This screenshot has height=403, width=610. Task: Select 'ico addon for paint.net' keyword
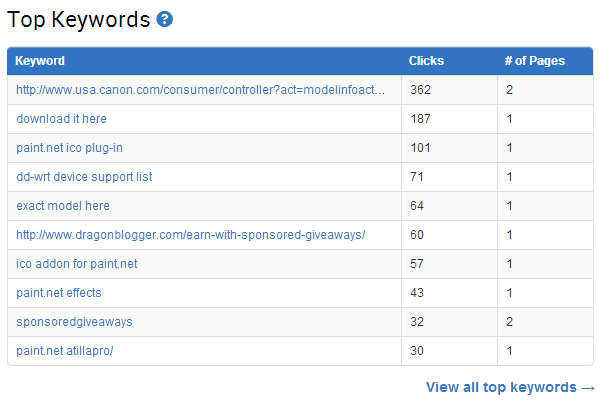click(77, 264)
